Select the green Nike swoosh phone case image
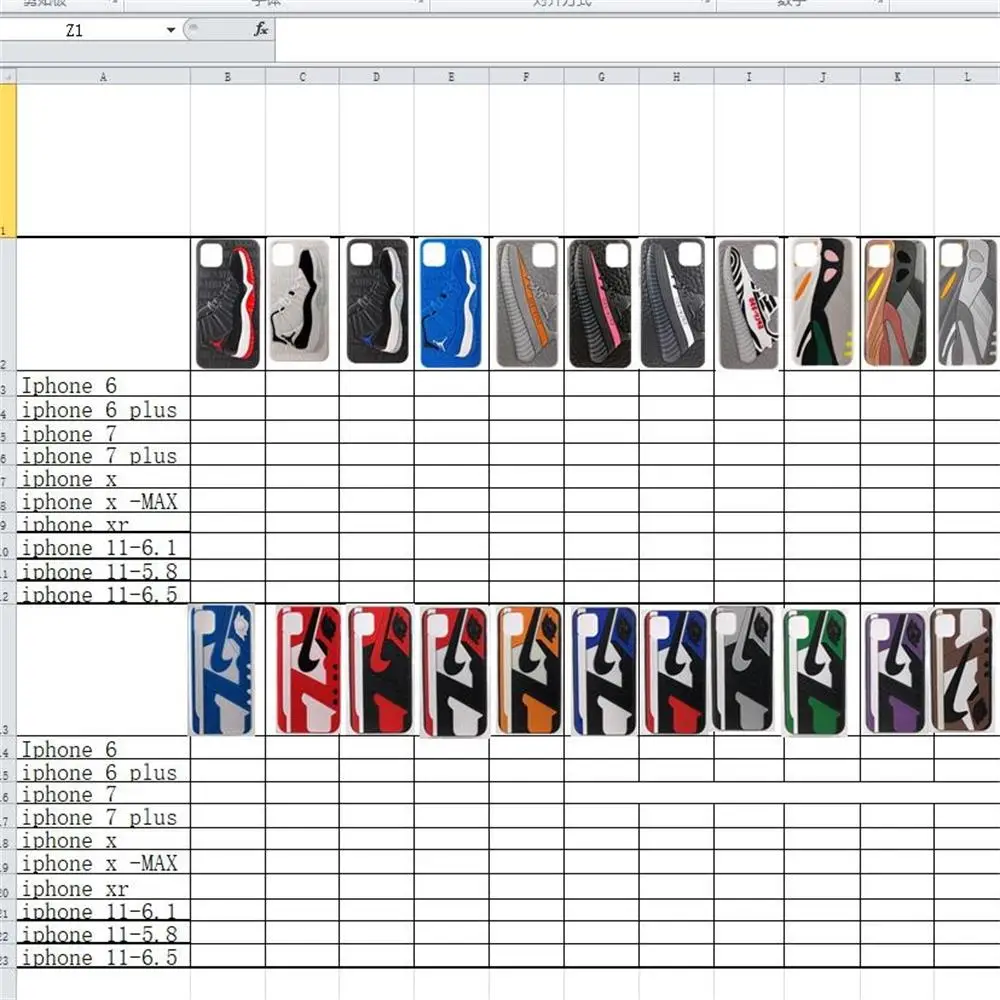The height and width of the screenshot is (1000, 1000). pyautogui.click(x=815, y=671)
